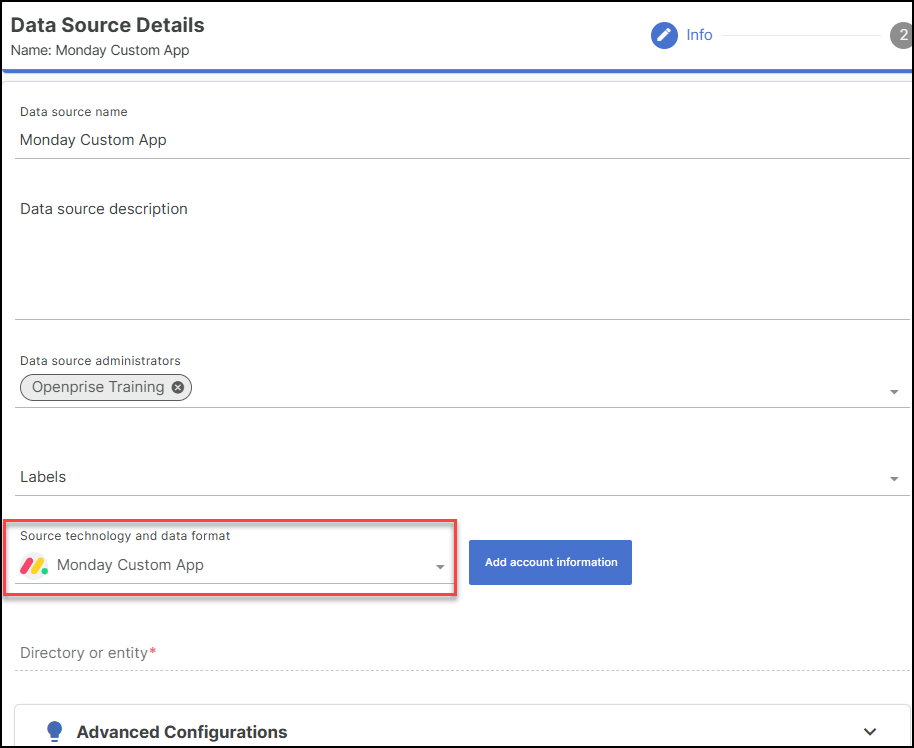914x748 pixels.
Task: Click inside the Labels field
Action: point(440,477)
